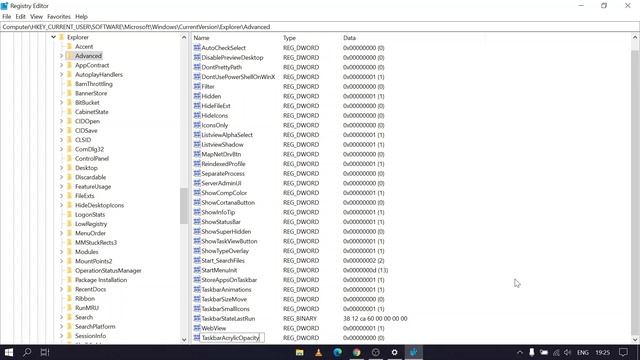Screen dimensions: 640x360
Task: Expand the BitBucket key
Action: pyautogui.click(x=61, y=102)
